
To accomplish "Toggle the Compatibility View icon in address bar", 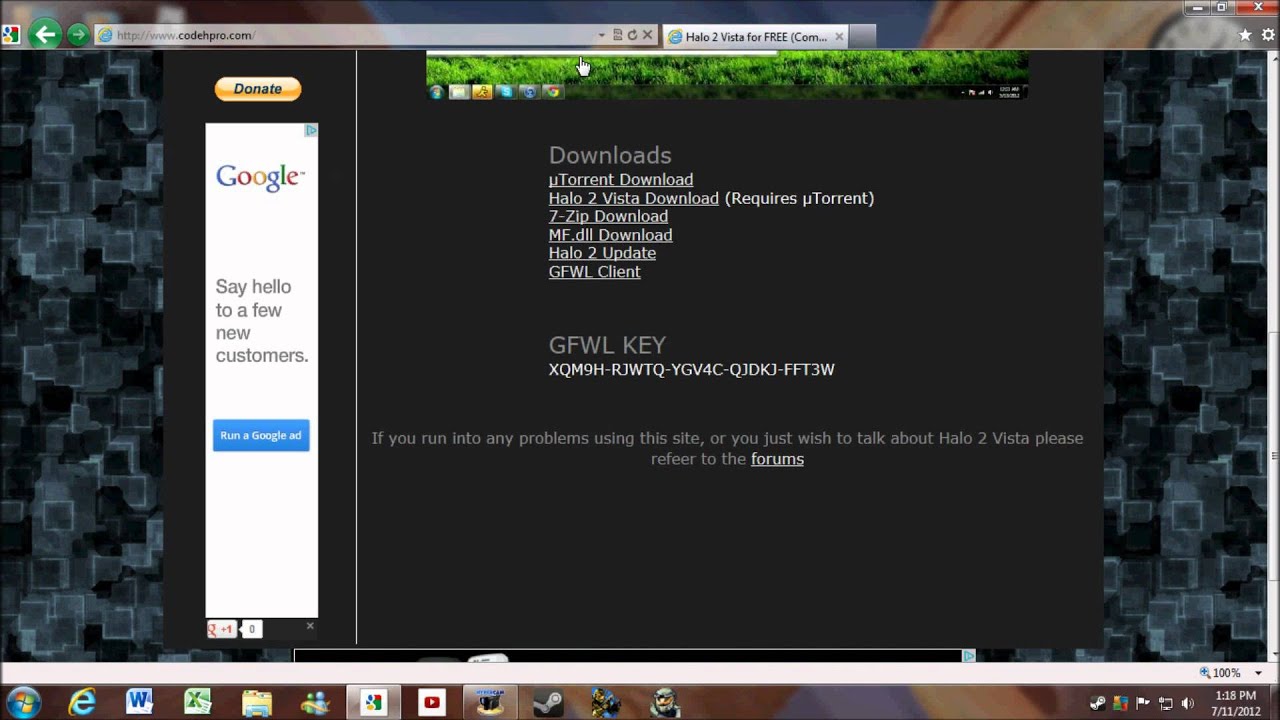I will coord(617,35).
